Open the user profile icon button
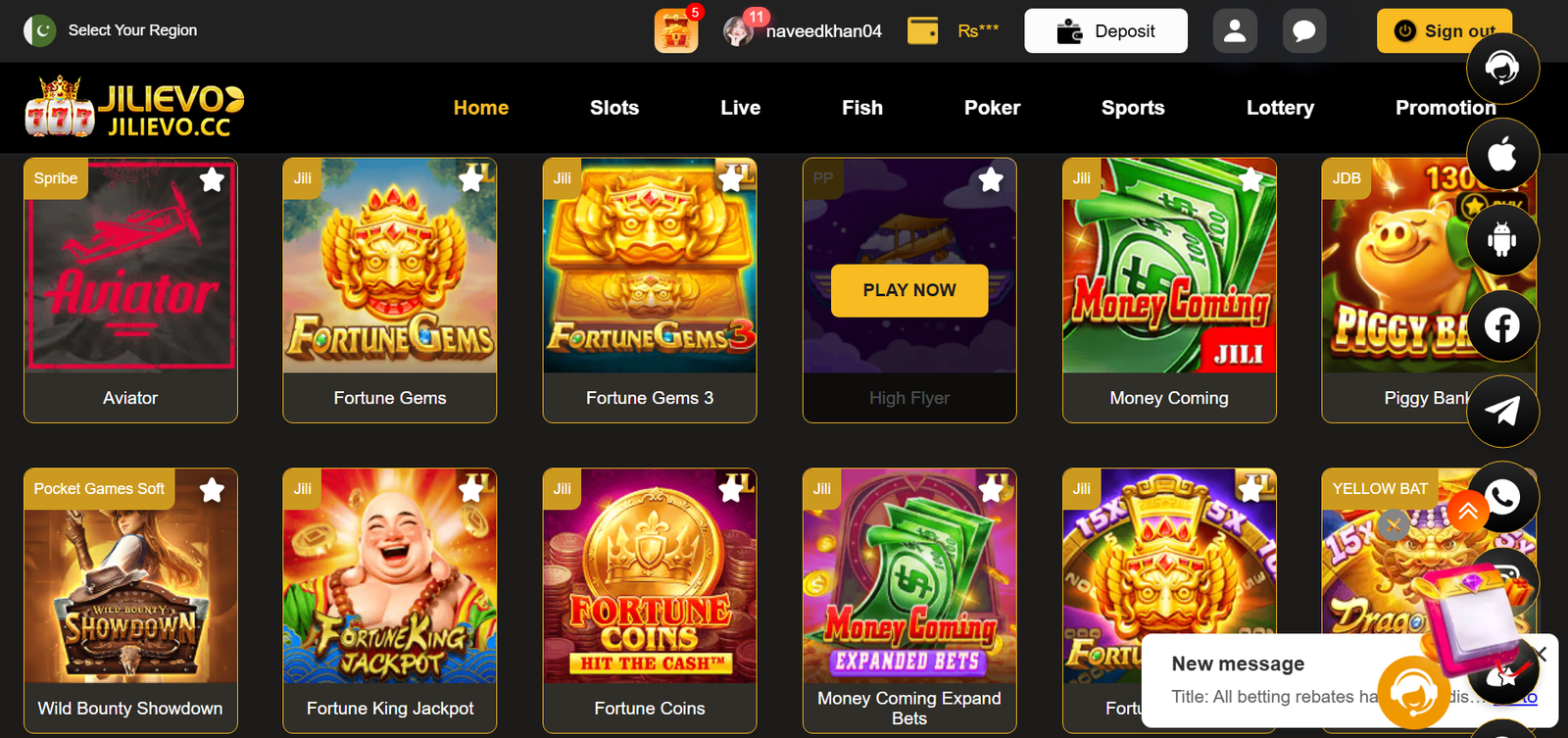Screen dimensions: 1568x738 coord(1235,30)
